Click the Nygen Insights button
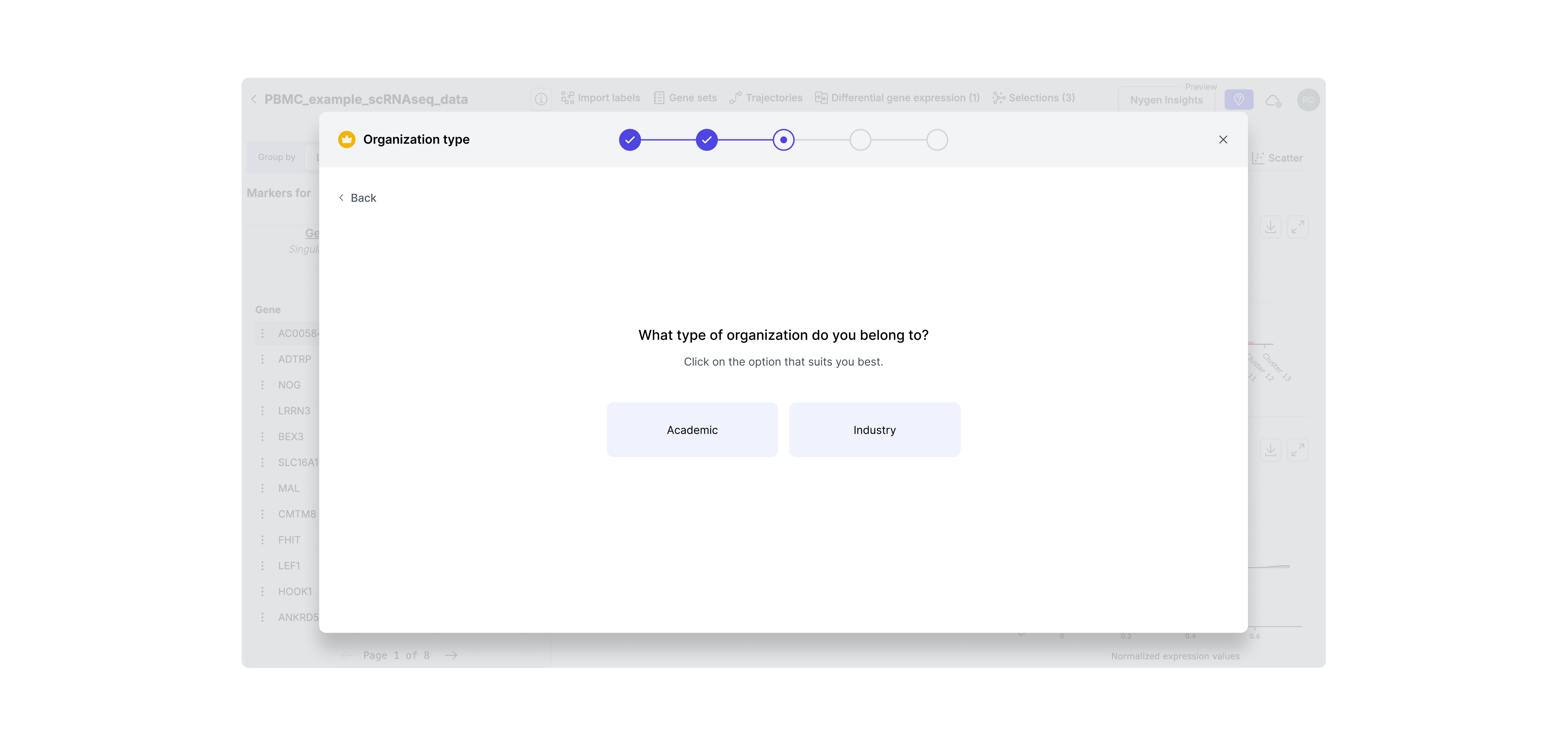Screen dimensions: 1568x745 [x=1166, y=100]
